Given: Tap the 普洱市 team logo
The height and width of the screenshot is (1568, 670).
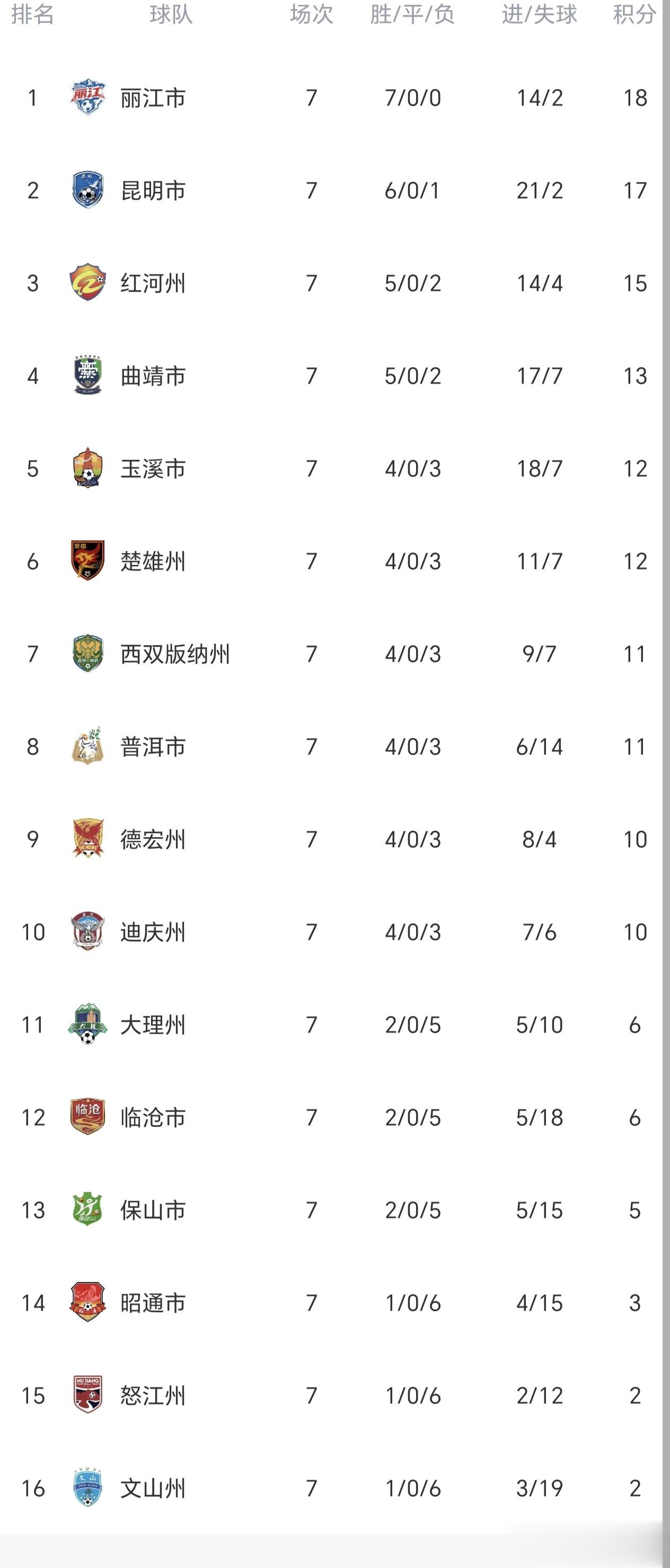Looking at the screenshot, I should pos(87,746).
